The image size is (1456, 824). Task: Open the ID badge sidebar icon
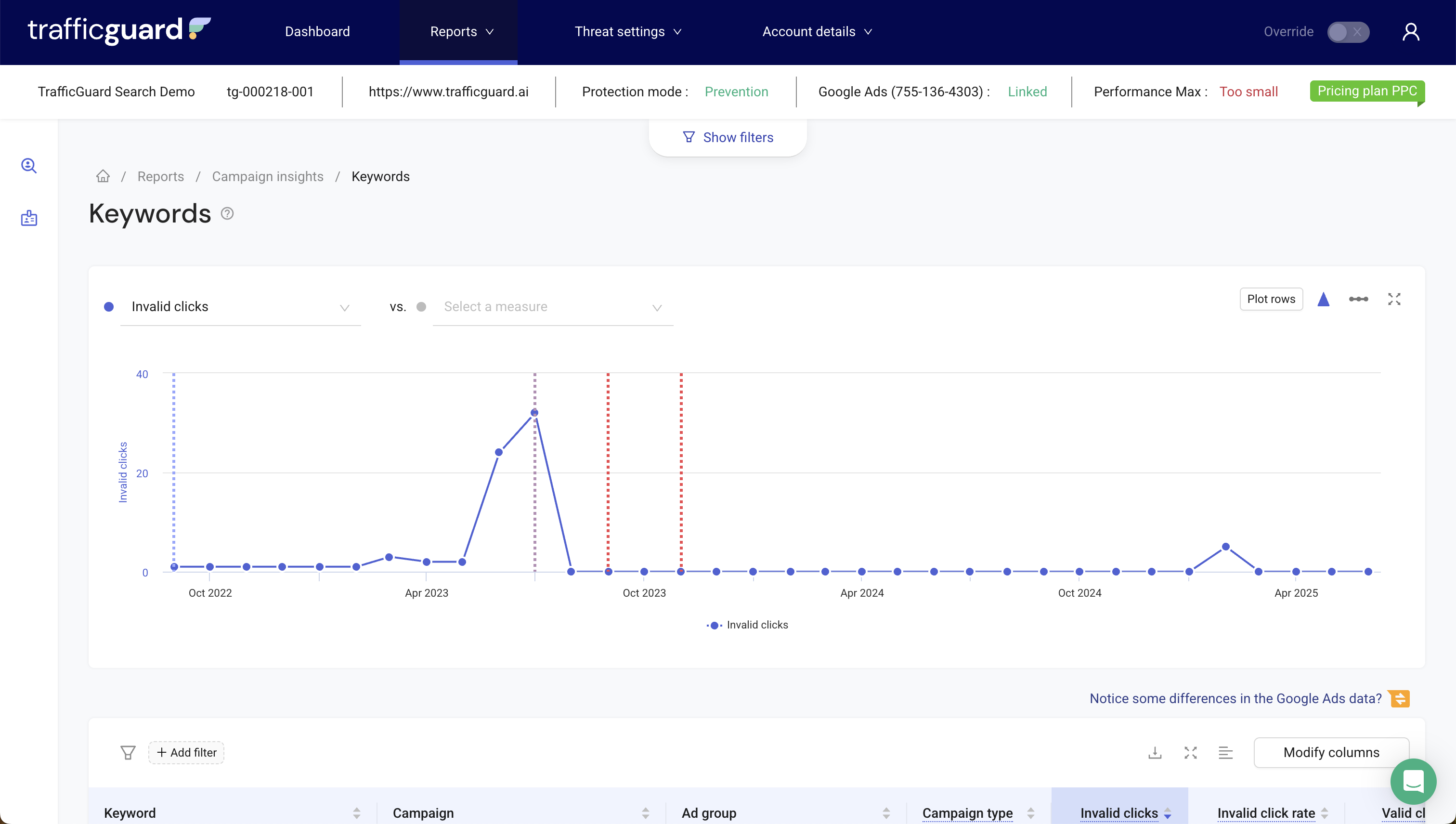click(x=29, y=218)
